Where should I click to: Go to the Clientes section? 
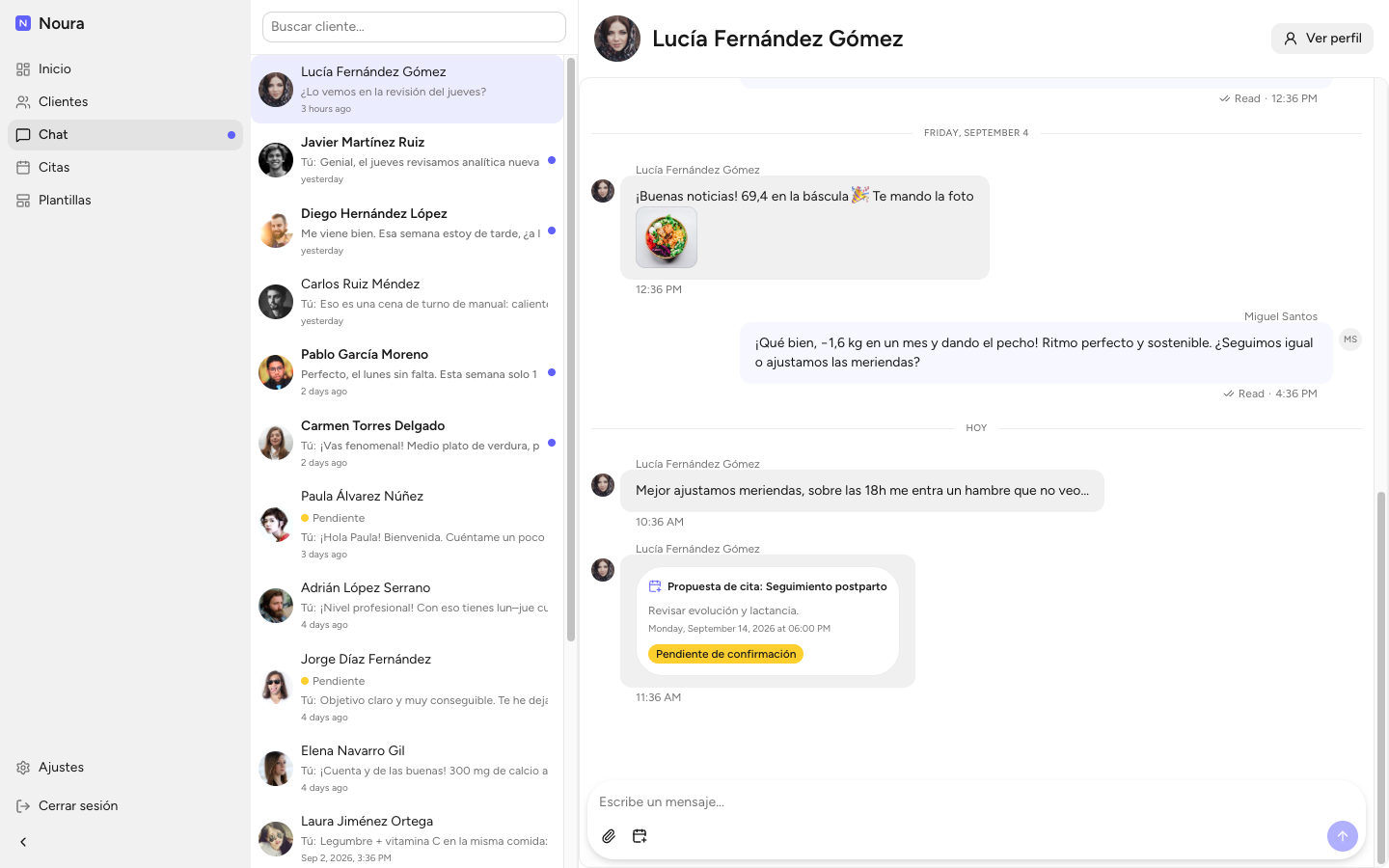[x=125, y=102]
